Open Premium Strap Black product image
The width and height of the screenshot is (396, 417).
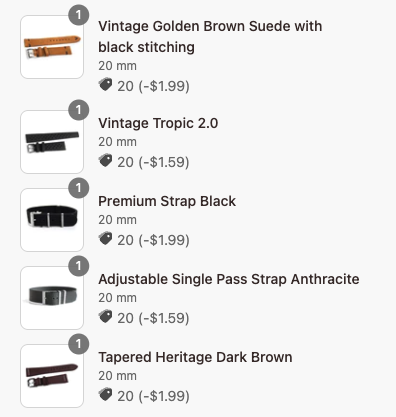click(52, 220)
